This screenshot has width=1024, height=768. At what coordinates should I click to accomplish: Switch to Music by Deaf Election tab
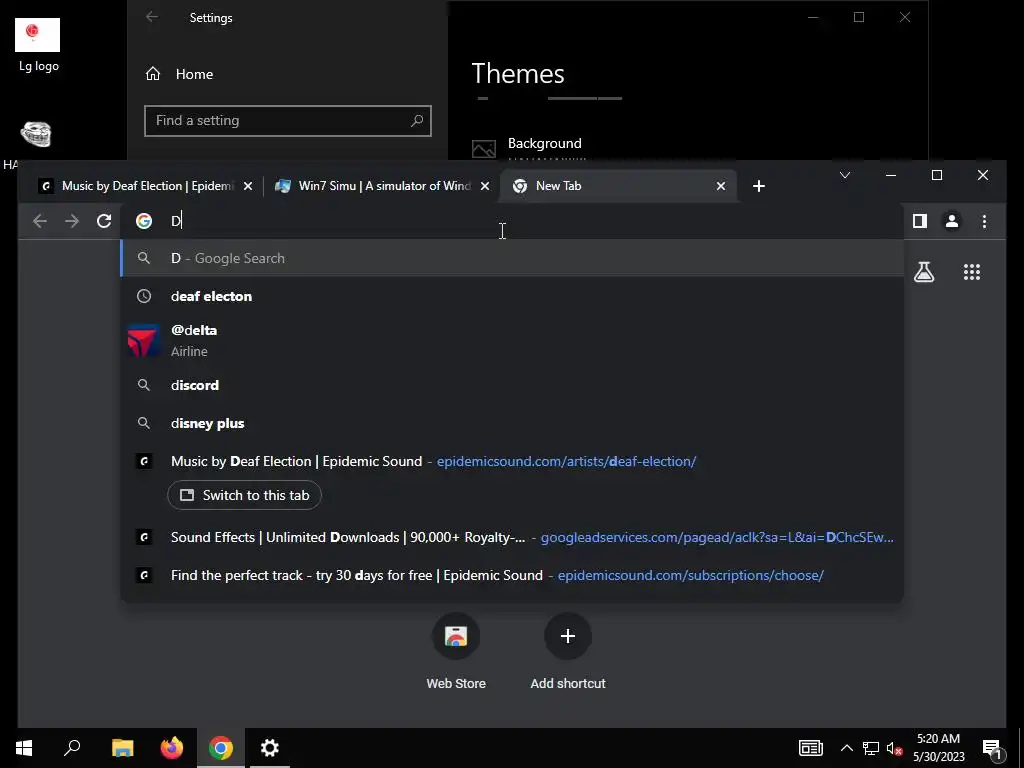tap(145, 186)
